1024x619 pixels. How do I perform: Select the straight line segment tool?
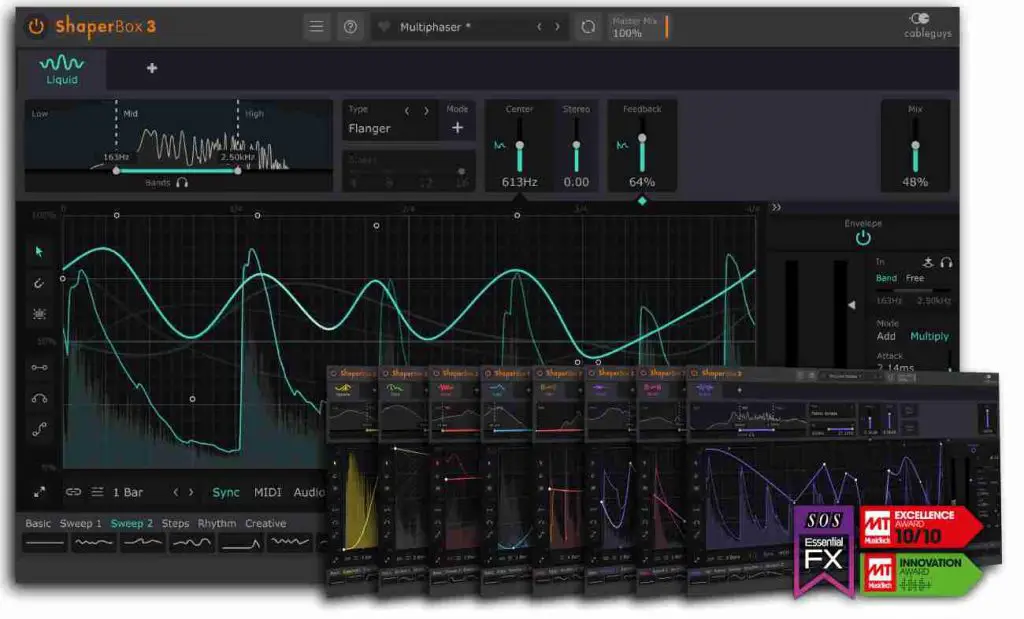coord(39,368)
